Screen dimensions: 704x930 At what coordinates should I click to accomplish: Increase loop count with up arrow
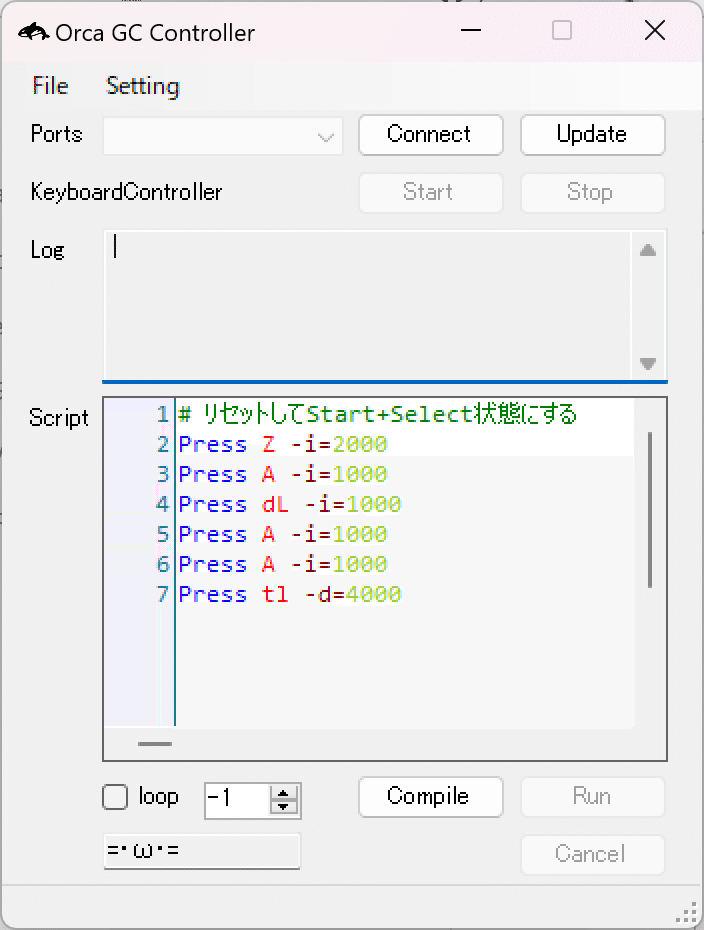click(285, 792)
